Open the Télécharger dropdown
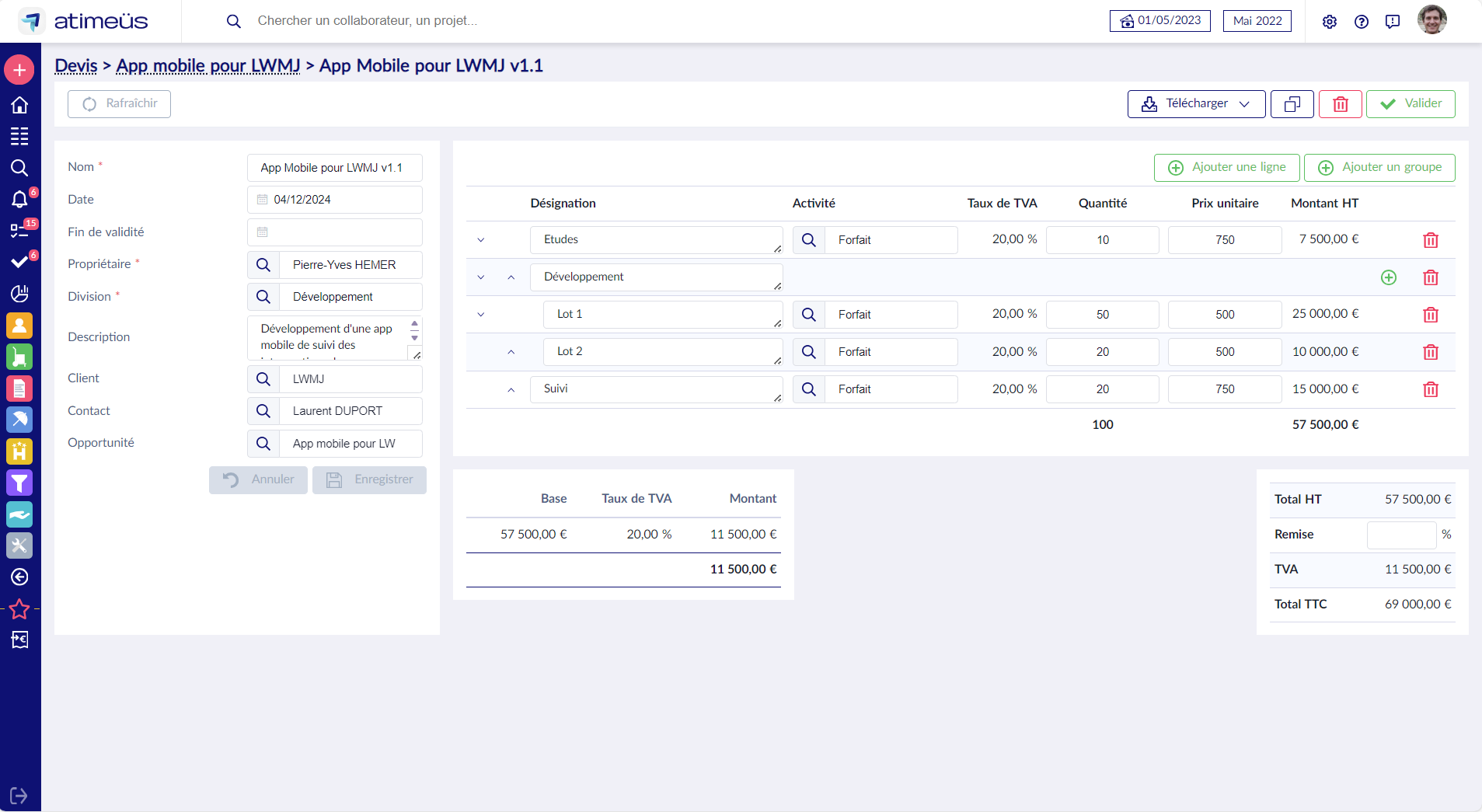 coord(1196,104)
